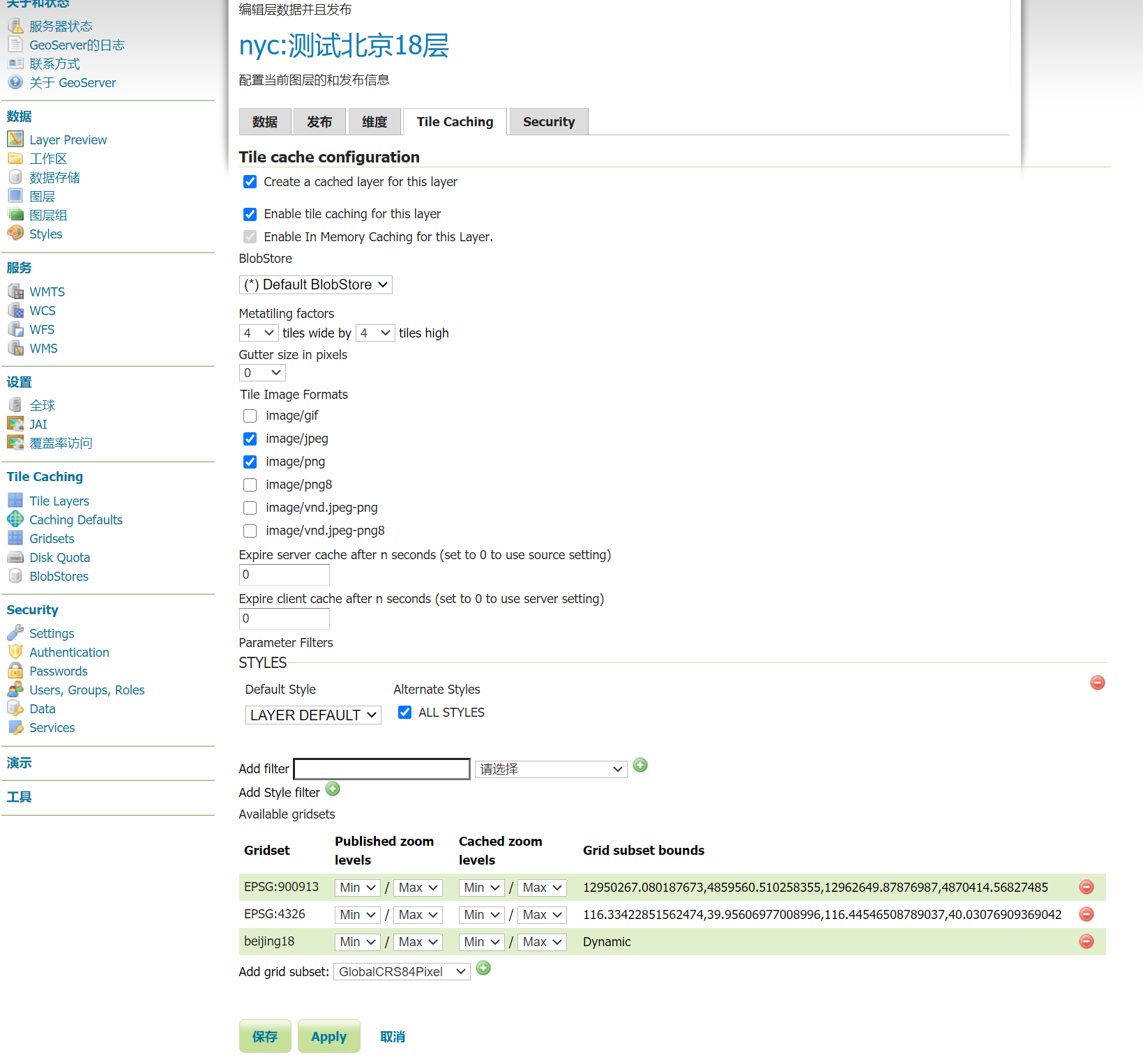
Task: Remove the EPSG:900913 gridset row
Action: (x=1086, y=887)
